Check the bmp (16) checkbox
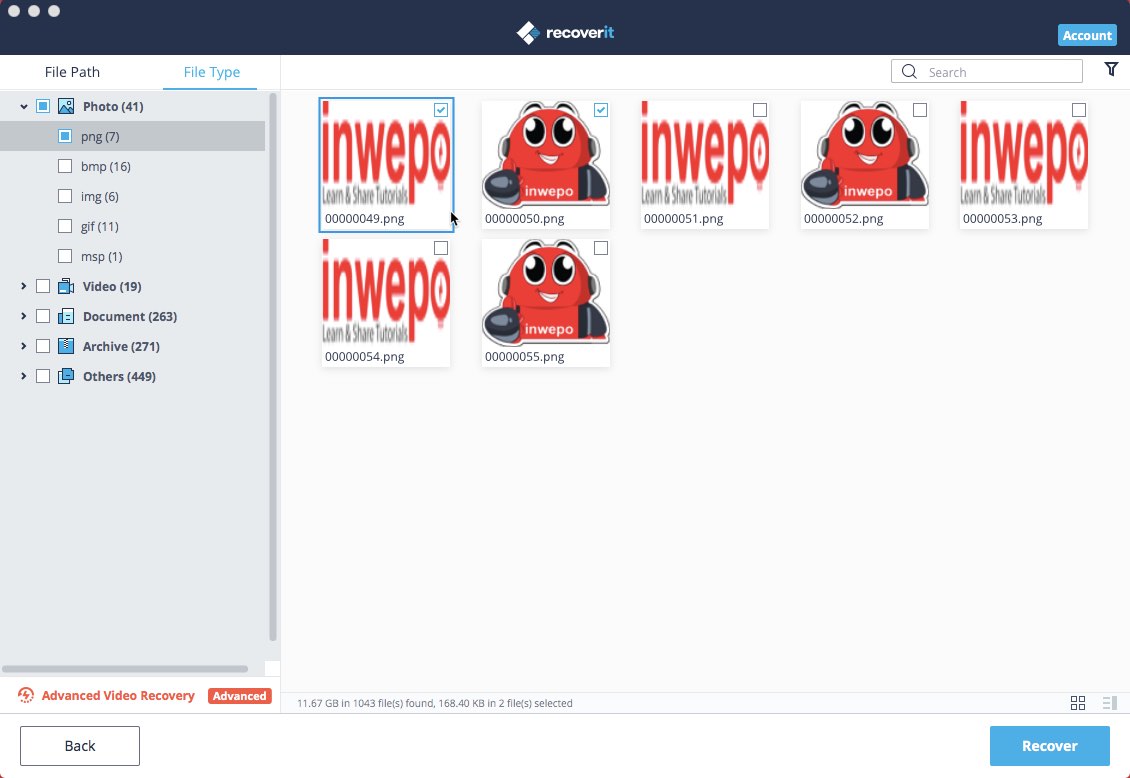 click(x=65, y=166)
